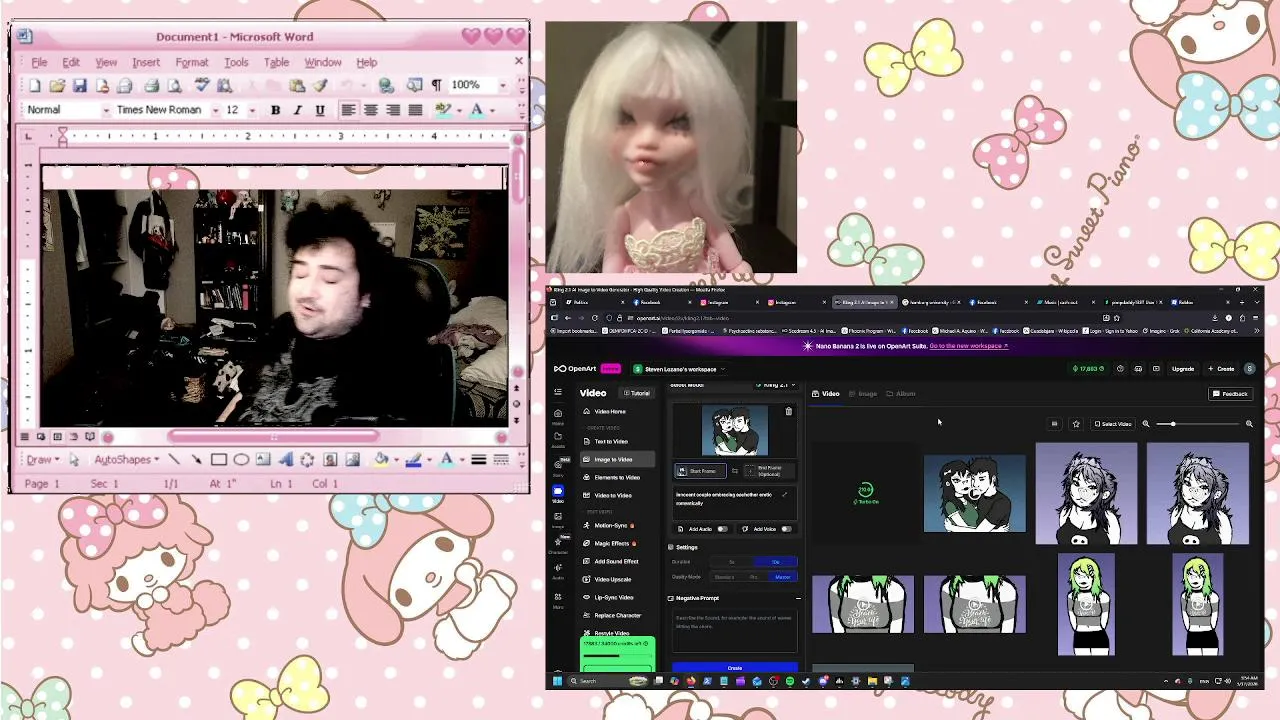Select Master quality mode
The width and height of the screenshot is (1280, 720).
point(783,577)
